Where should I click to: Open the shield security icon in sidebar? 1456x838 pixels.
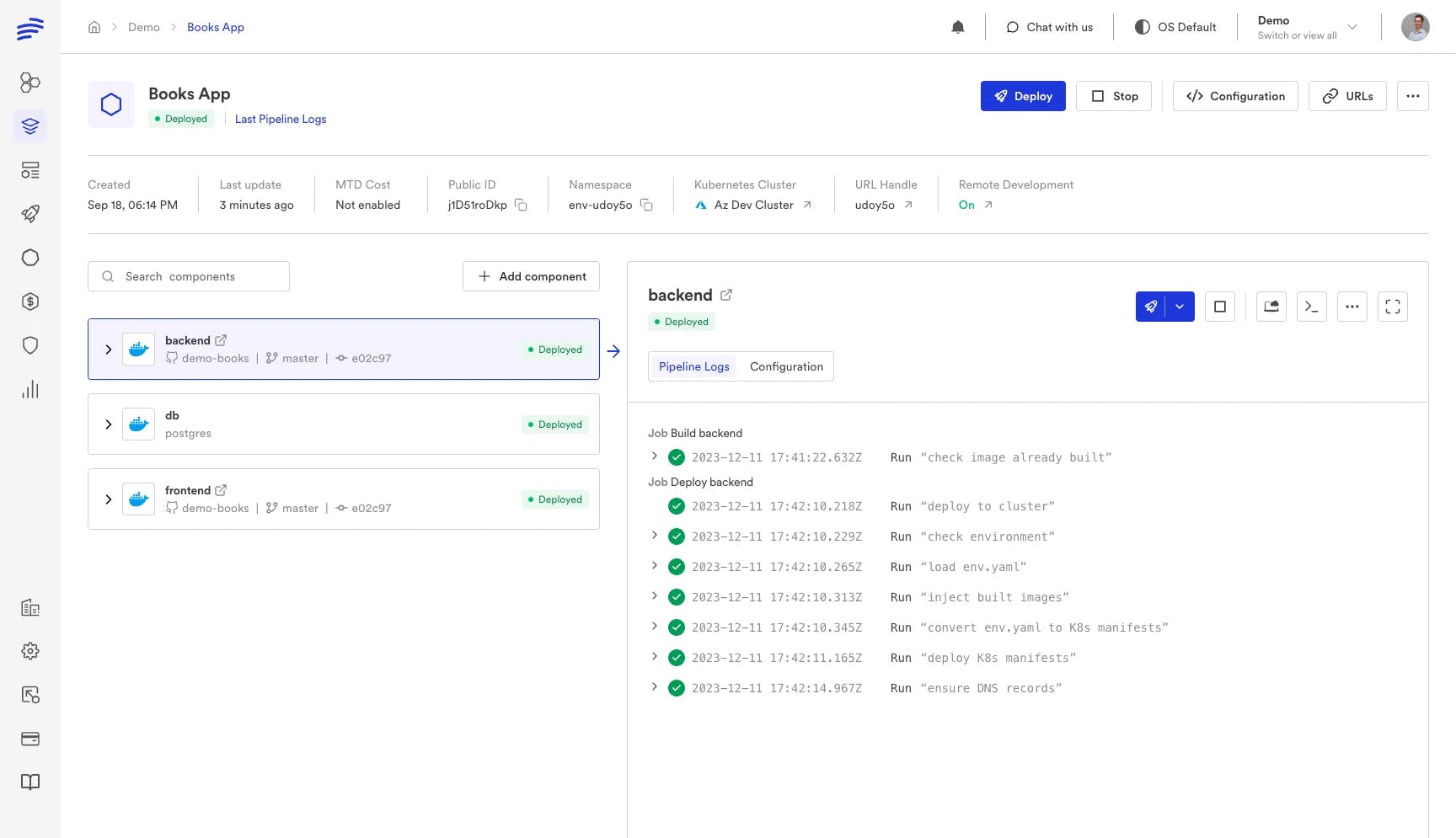click(30, 345)
